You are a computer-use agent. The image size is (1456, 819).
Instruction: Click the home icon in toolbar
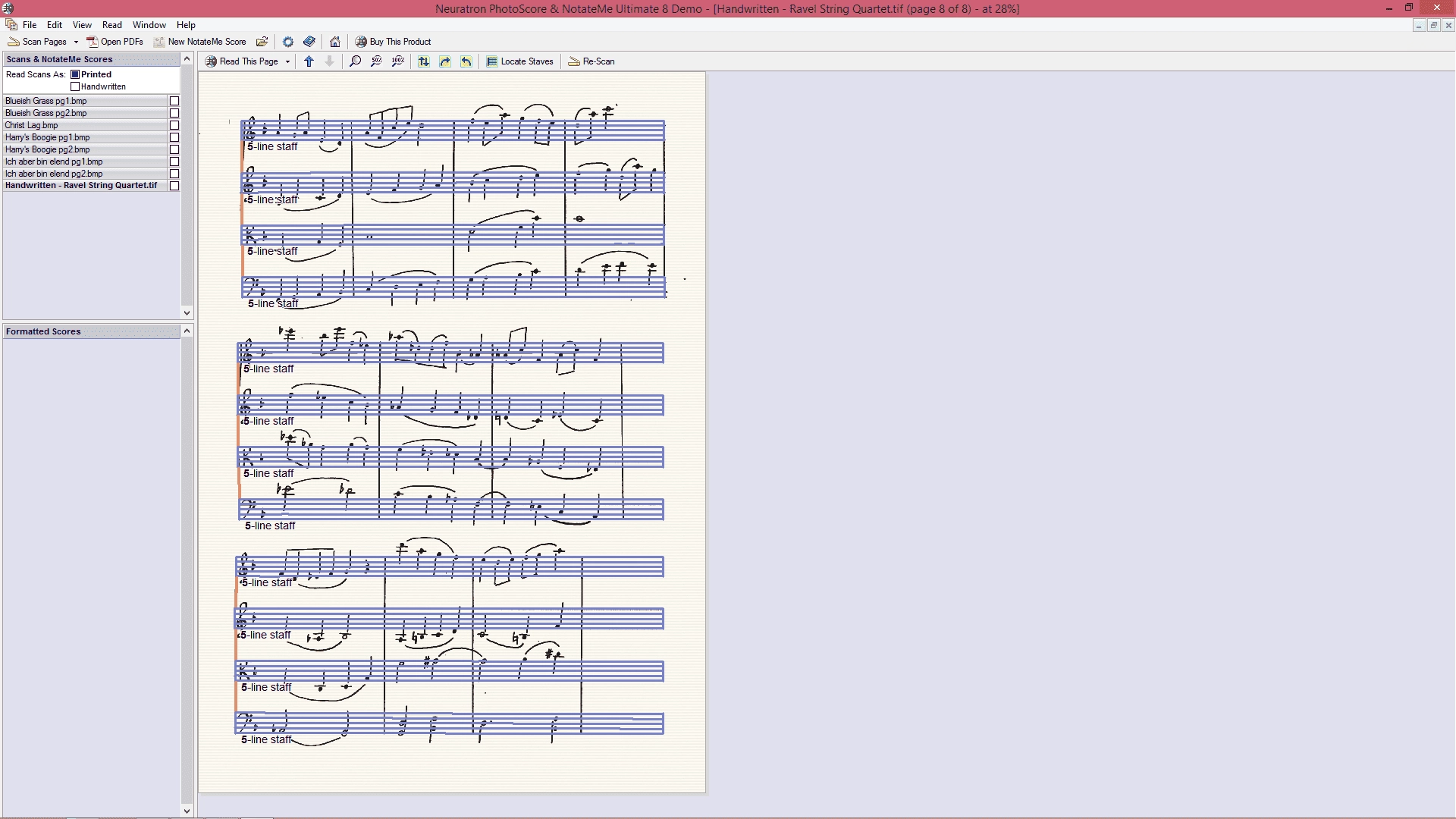335,42
